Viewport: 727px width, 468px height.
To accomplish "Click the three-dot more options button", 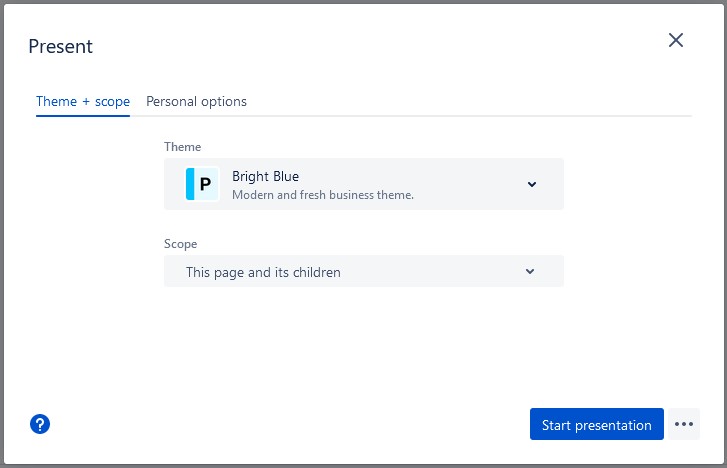I will (x=684, y=424).
